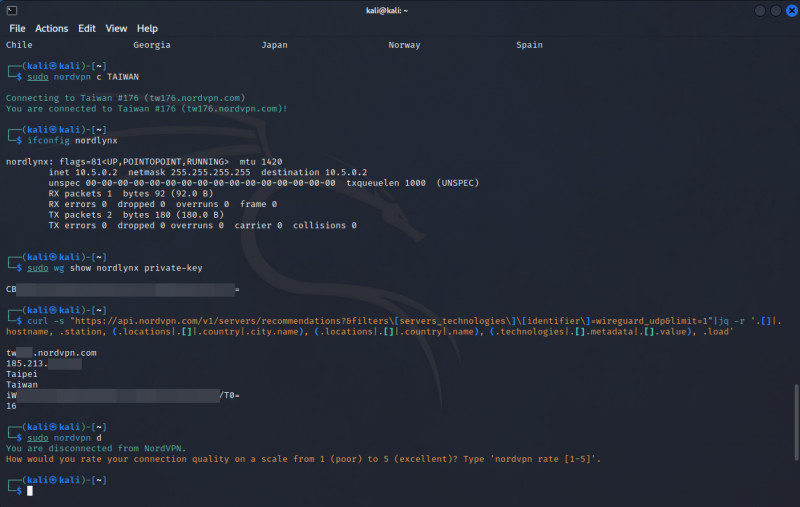Open the Edit menu
800x507 pixels.
(87, 29)
